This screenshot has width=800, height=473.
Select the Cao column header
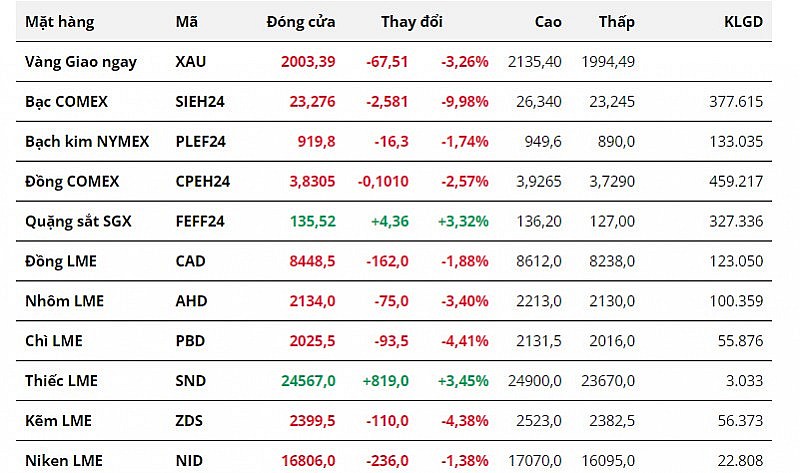point(548,21)
